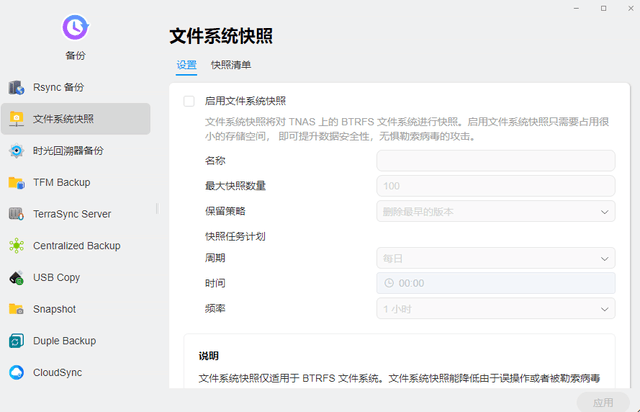This screenshot has width=640, height=412.
Task: Open the CloudSync icon
Action: coord(16,372)
